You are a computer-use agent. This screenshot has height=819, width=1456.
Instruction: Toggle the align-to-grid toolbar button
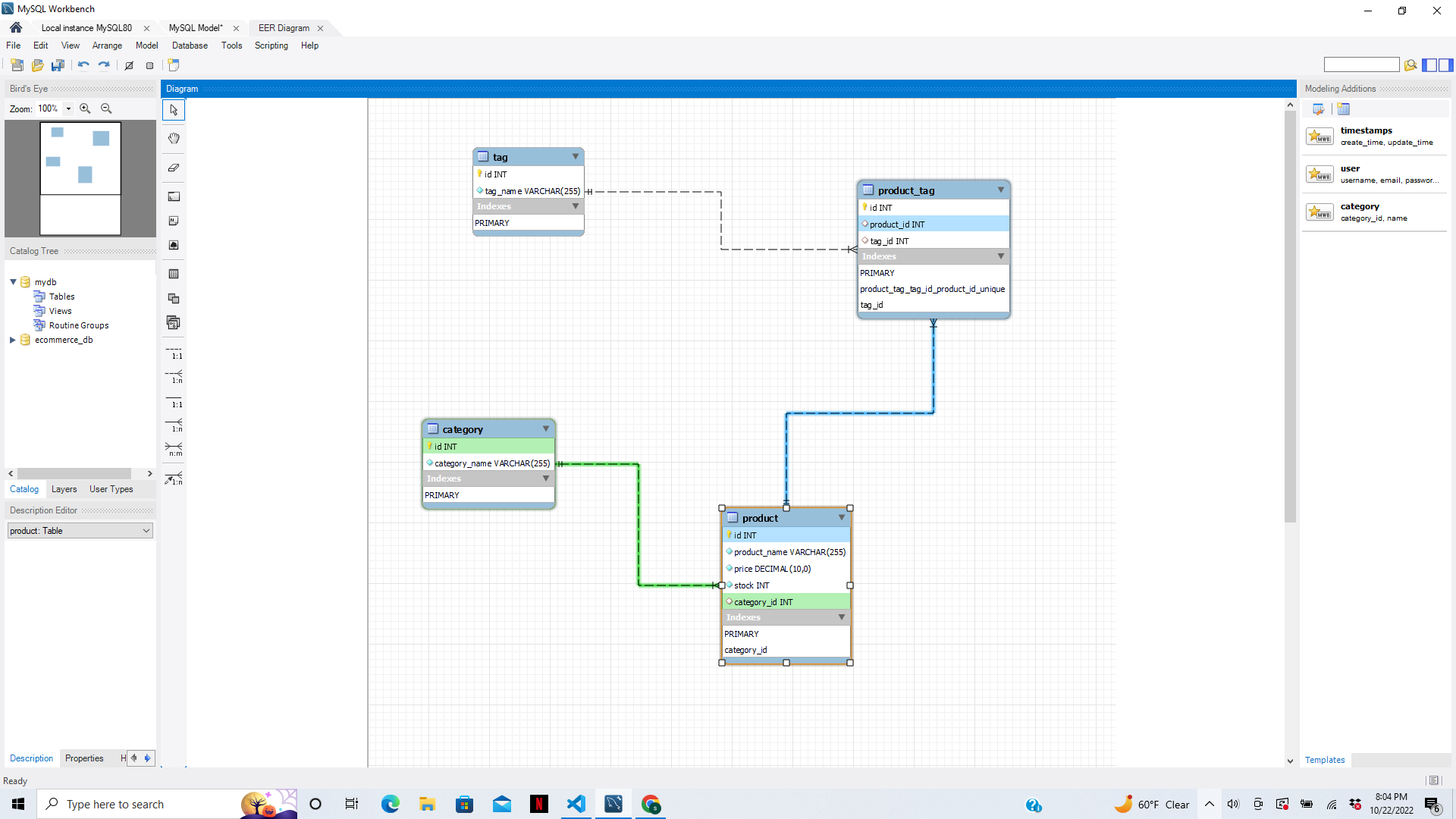[x=149, y=65]
